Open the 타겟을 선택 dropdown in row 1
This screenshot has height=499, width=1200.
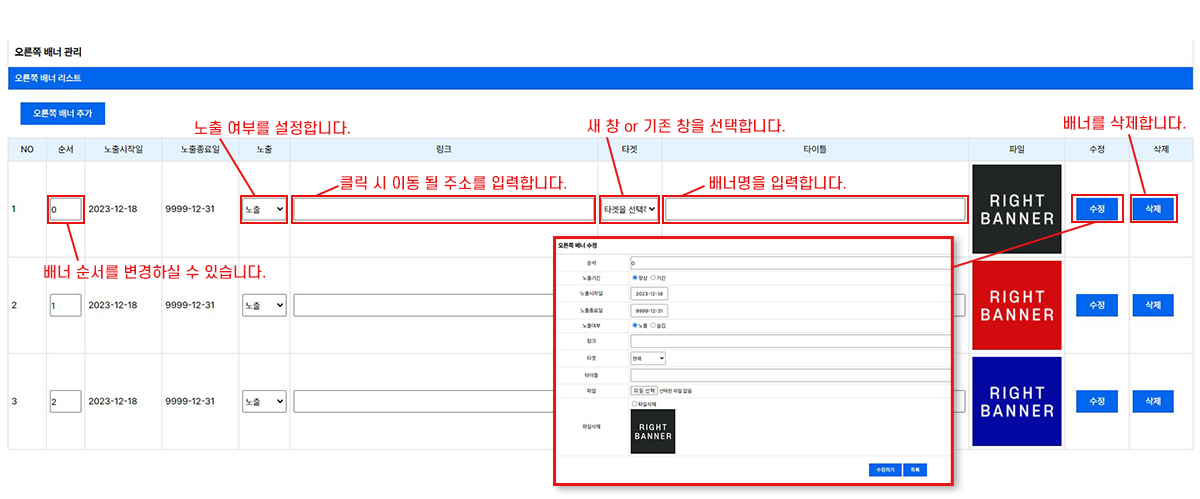(x=629, y=210)
